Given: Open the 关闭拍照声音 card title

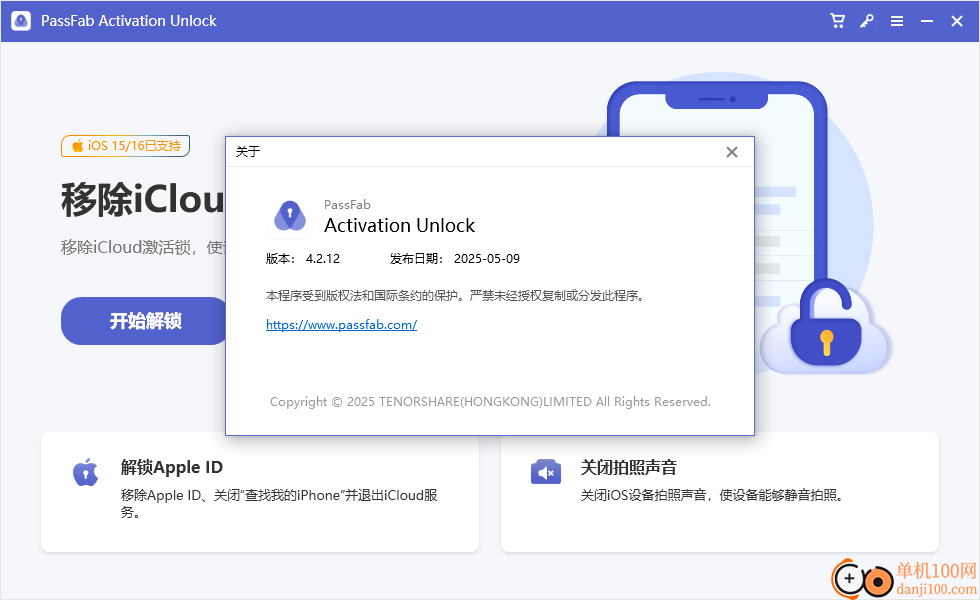Looking at the screenshot, I should (629, 467).
